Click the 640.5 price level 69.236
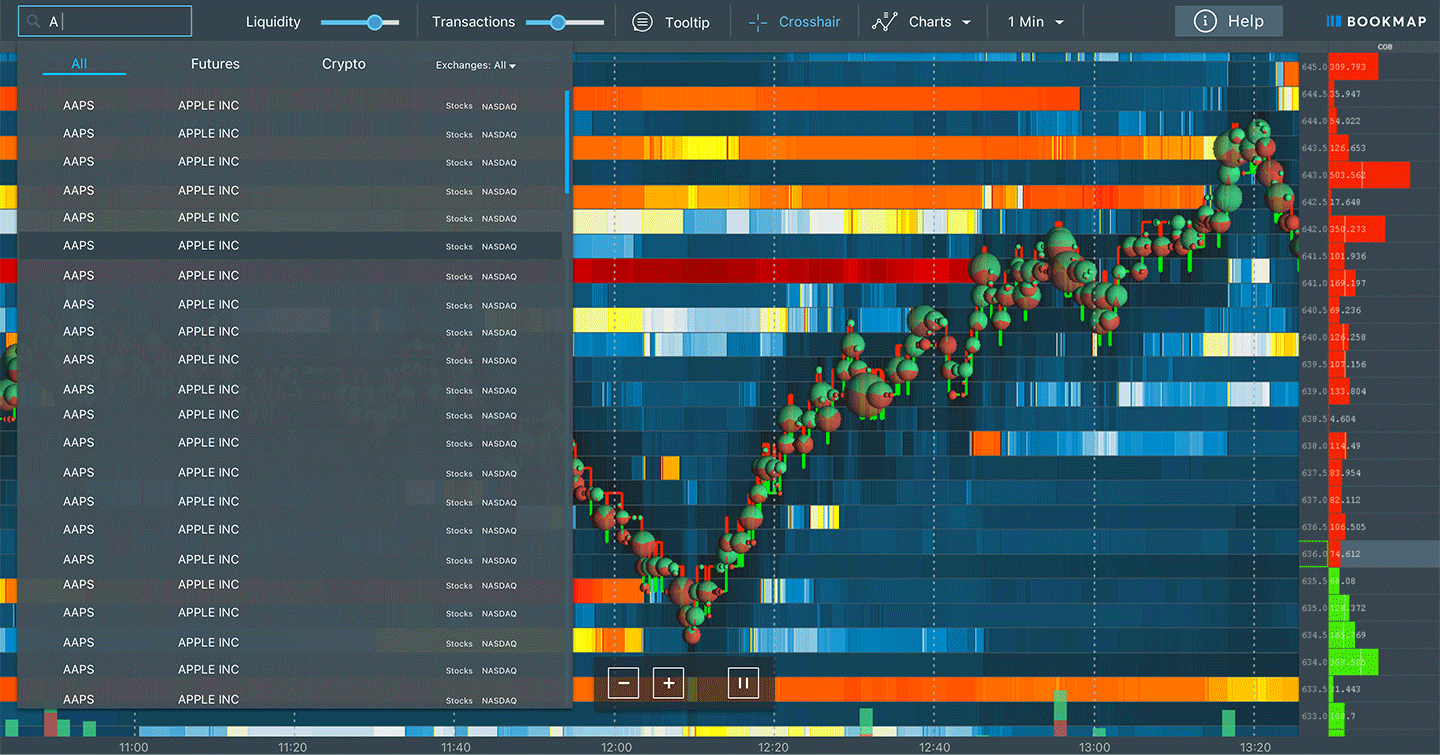This screenshot has width=1440, height=755. [1345, 310]
